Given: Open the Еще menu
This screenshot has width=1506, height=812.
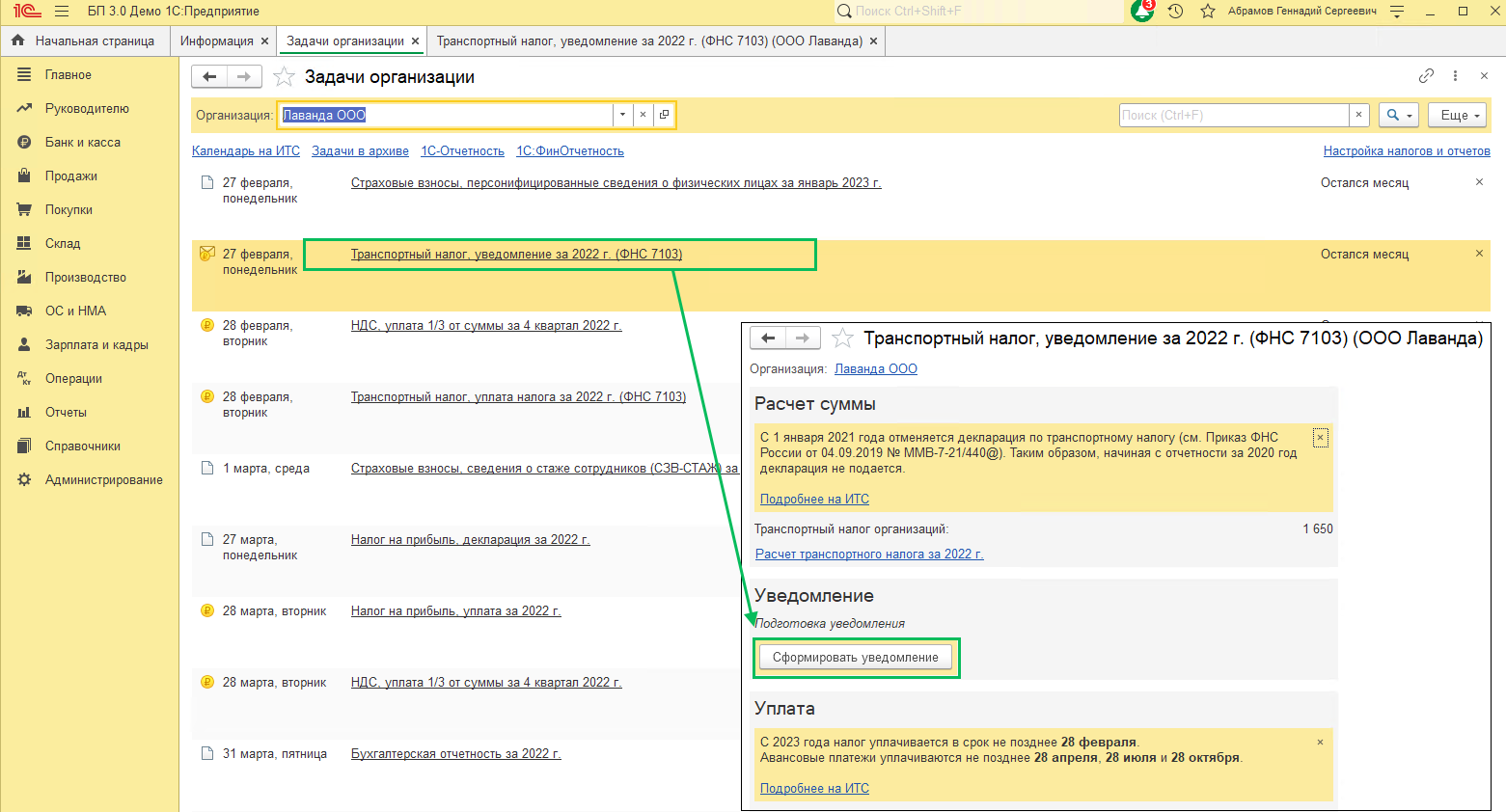Looking at the screenshot, I should click(x=1457, y=115).
